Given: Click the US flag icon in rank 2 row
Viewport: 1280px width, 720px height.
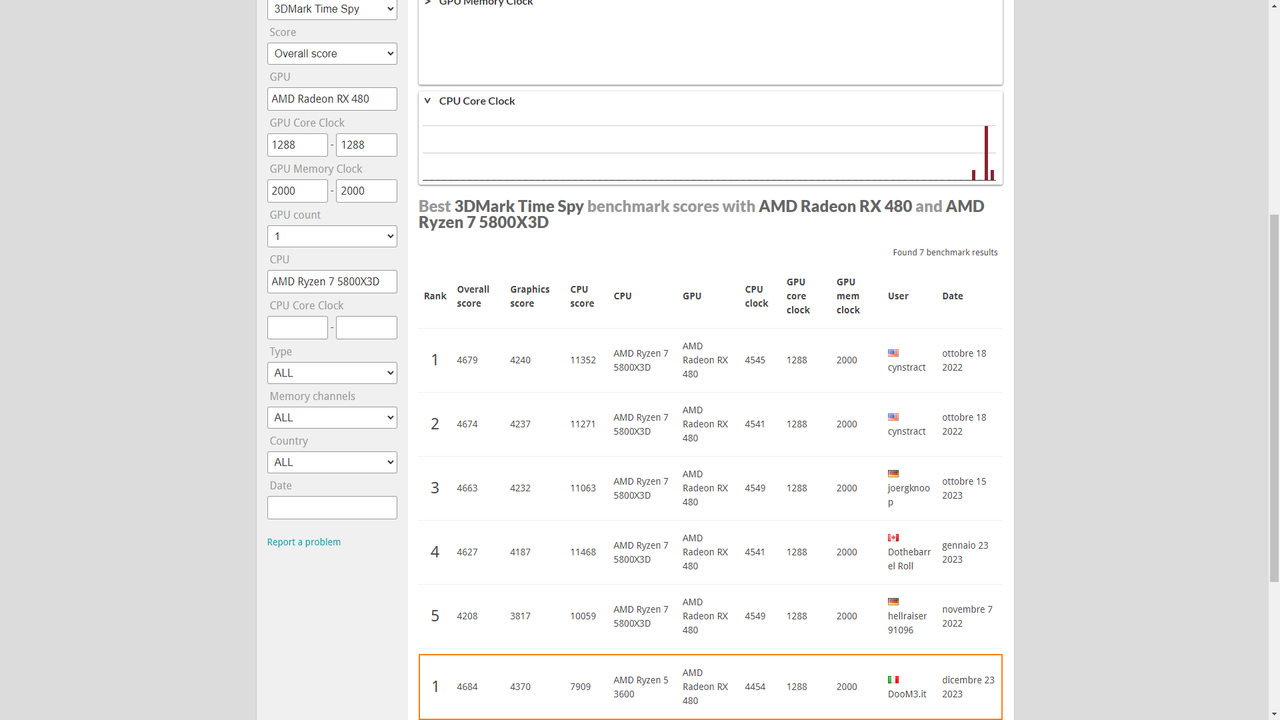Looking at the screenshot, I should tap(893, 417).
